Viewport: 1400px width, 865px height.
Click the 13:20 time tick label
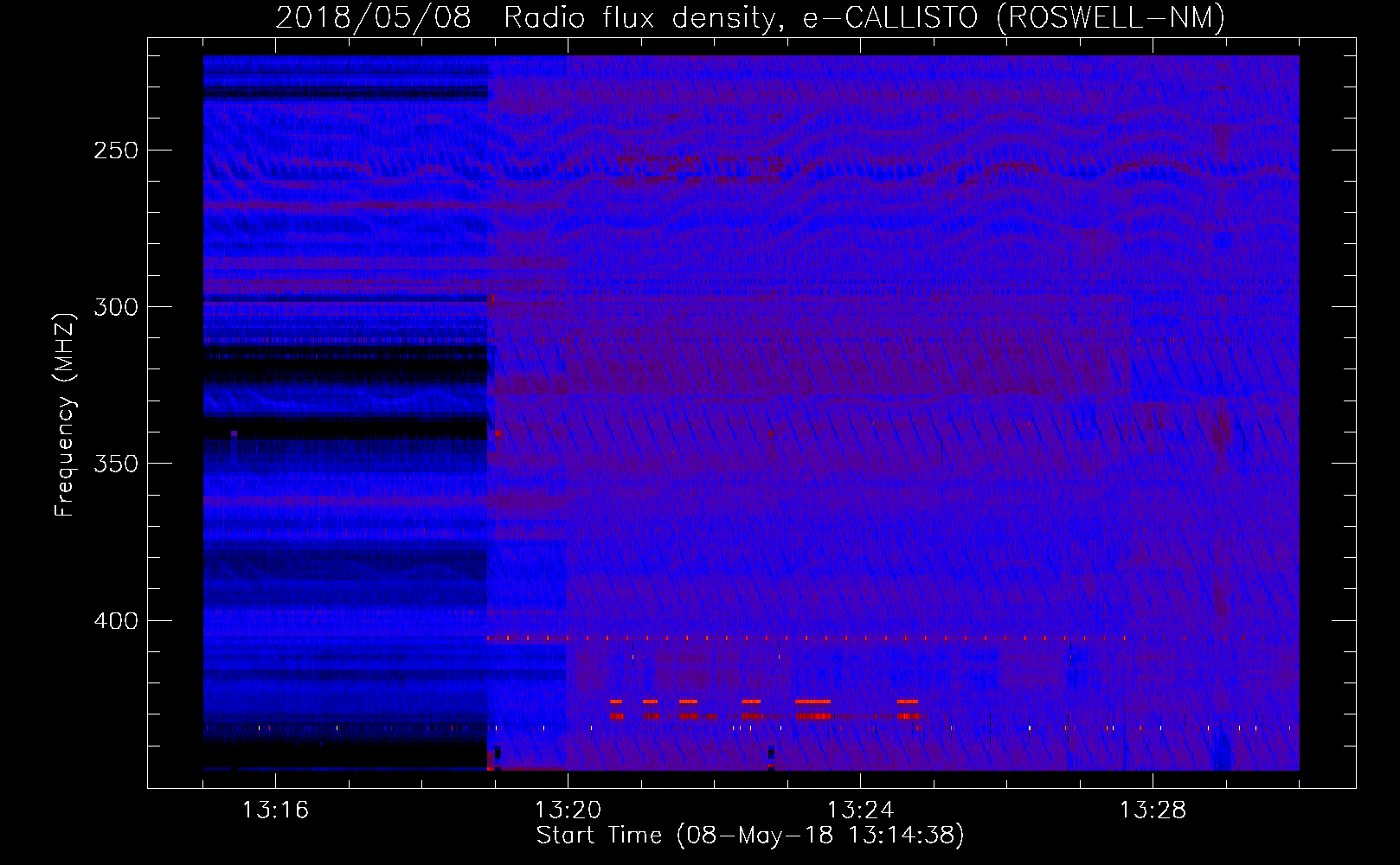coord(568,811)
